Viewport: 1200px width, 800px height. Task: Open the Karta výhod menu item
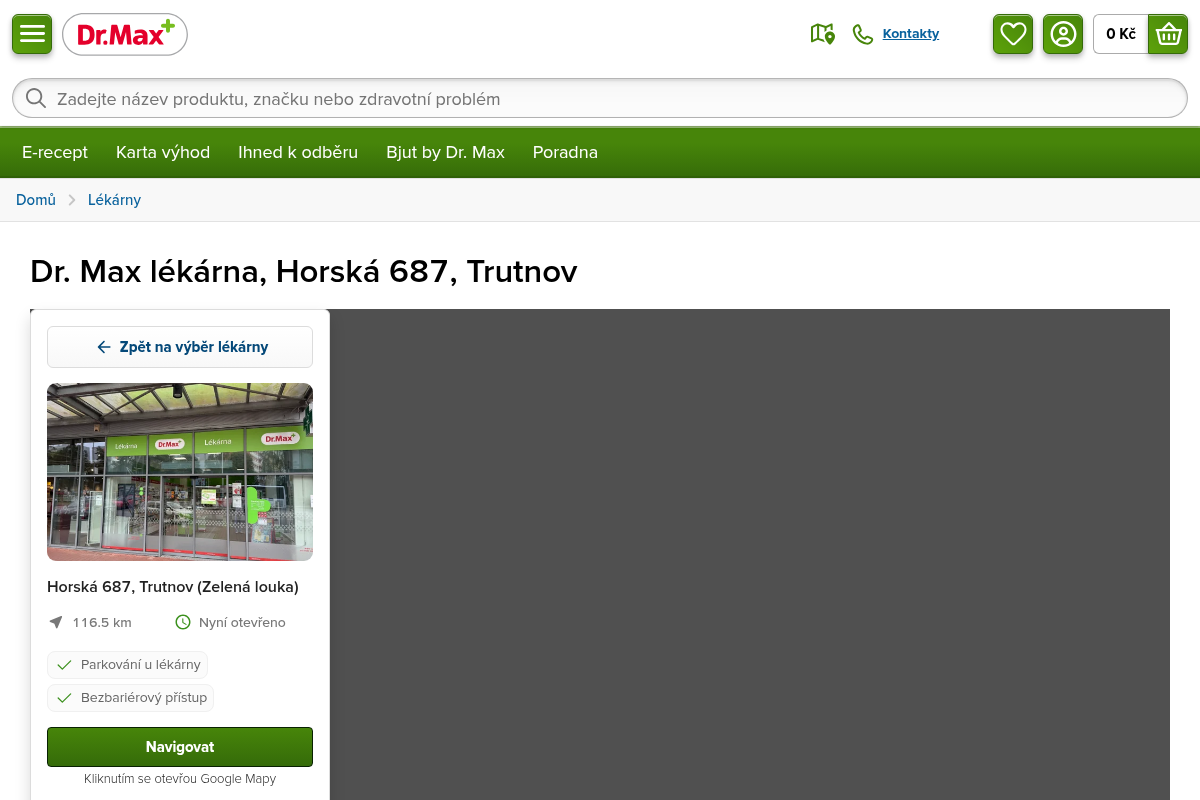(x=163, y=152)
